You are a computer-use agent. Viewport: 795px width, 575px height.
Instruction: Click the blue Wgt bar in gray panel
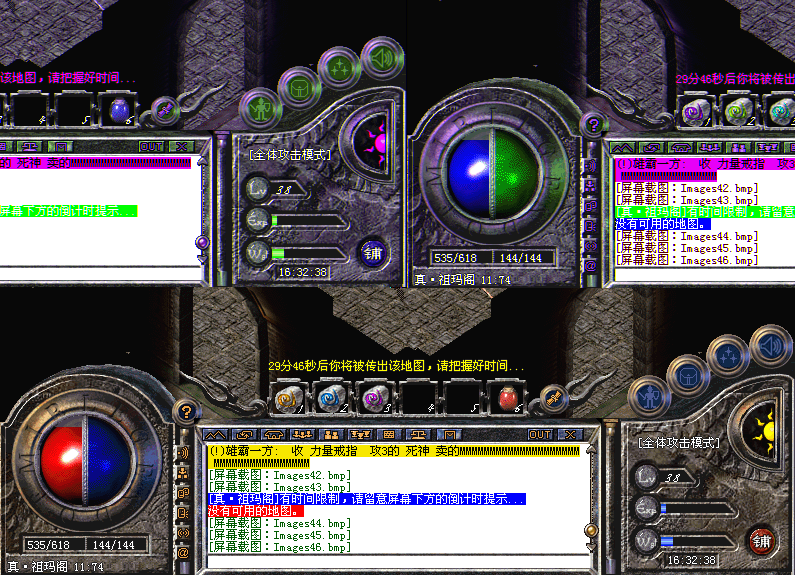696,542
